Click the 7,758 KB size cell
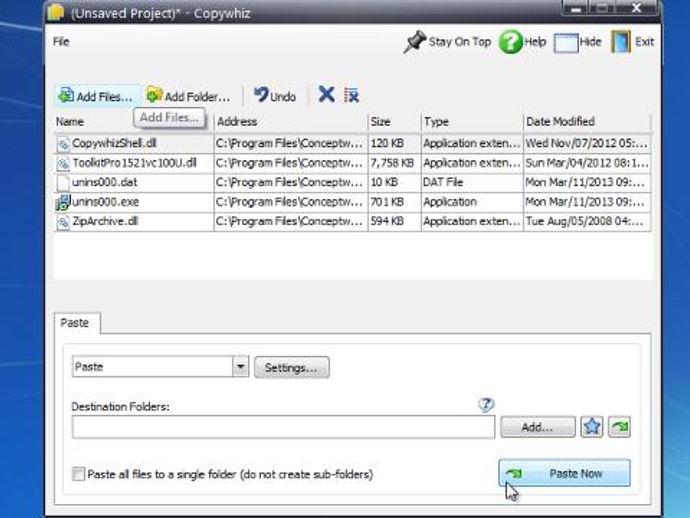This screenshot has height=518, width=690. 392,163
